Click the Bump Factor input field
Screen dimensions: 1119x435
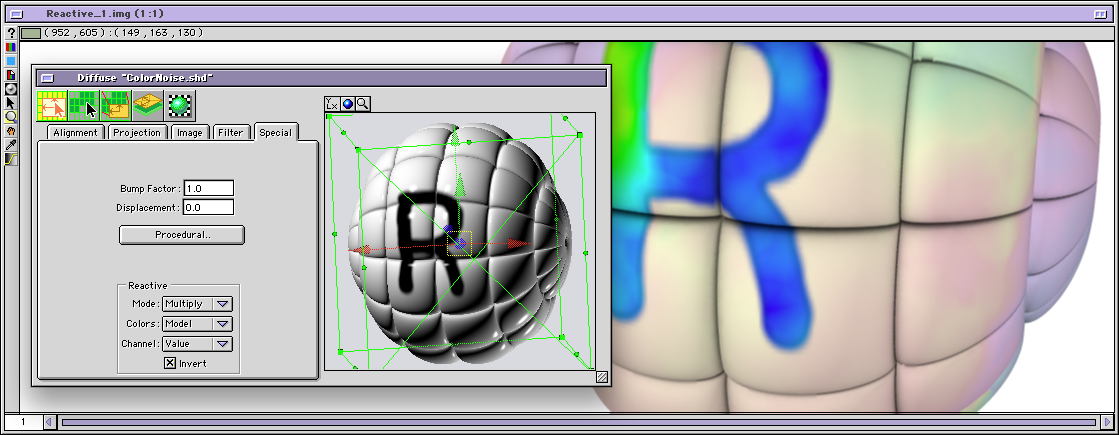208,188
